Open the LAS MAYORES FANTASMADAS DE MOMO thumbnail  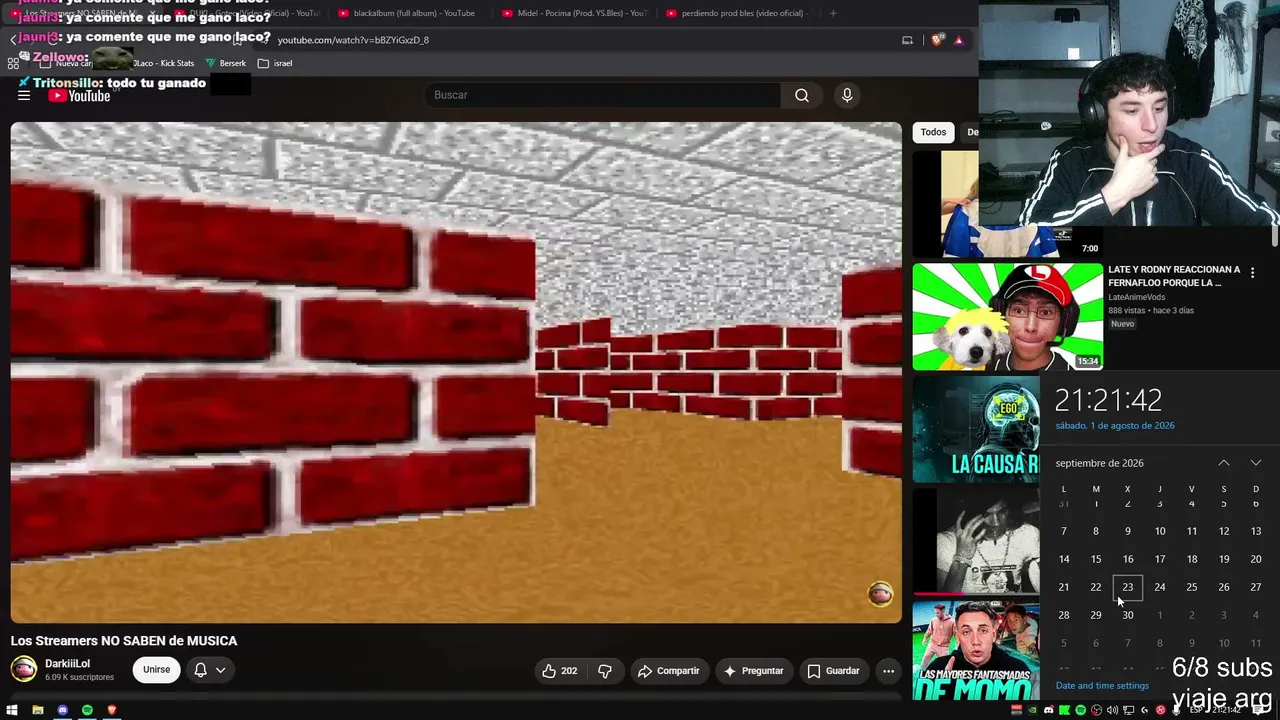pos(976,650)
